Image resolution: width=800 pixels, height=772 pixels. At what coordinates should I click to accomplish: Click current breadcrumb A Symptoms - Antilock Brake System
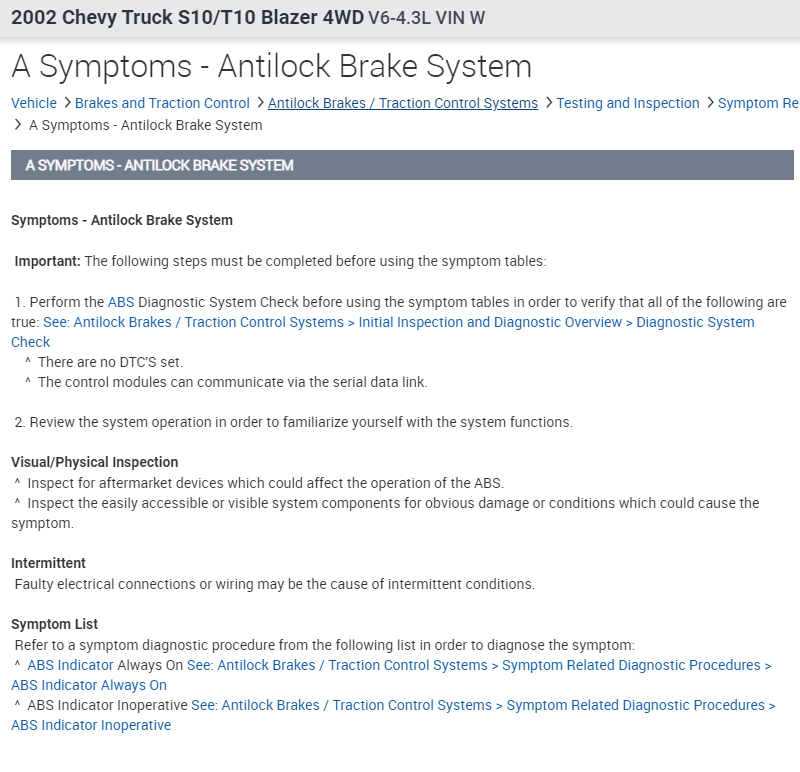[146, 125]
